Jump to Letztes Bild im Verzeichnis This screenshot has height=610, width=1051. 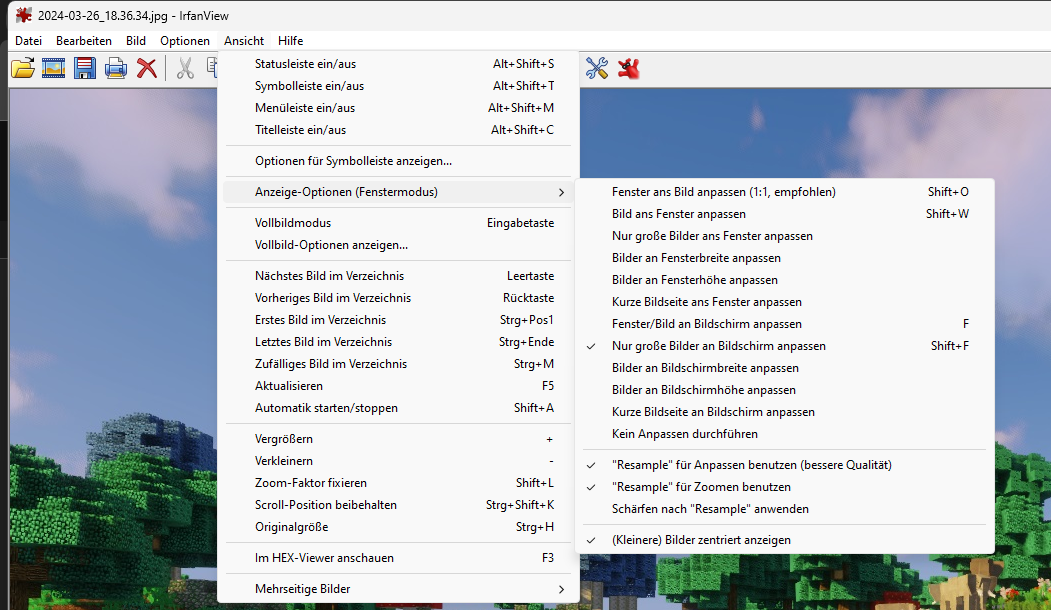(x=398, y=342)
